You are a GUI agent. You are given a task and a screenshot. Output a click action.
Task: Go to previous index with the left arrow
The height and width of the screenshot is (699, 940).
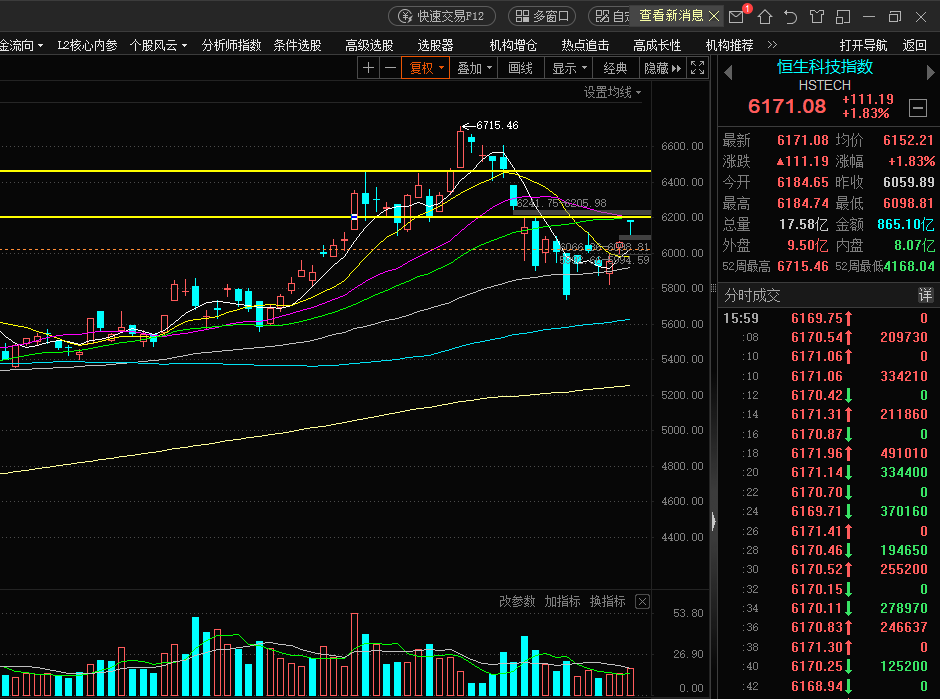[x=728, y=73]
